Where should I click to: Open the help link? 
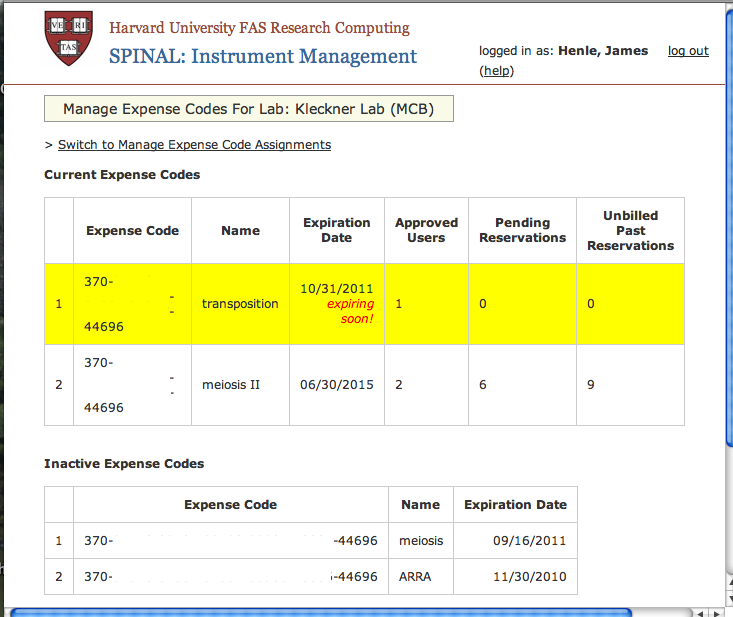click(x=496, y=71)
